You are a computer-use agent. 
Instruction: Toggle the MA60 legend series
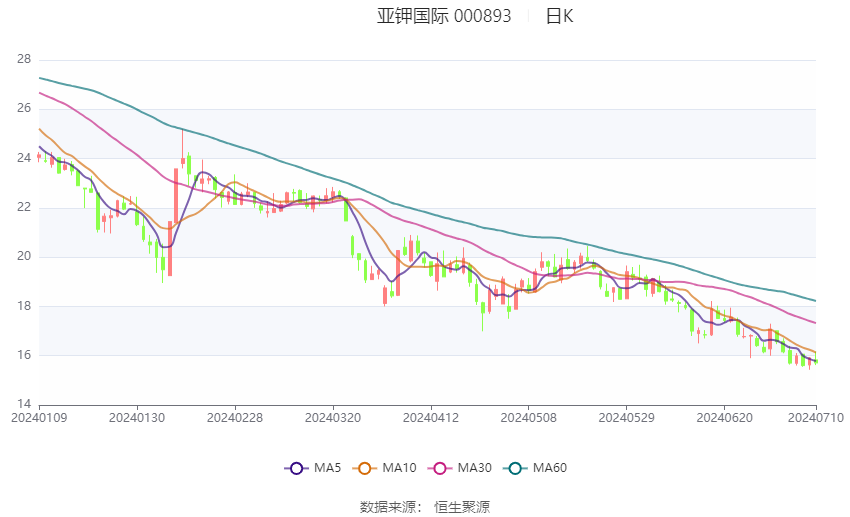(x=535, y=468)
